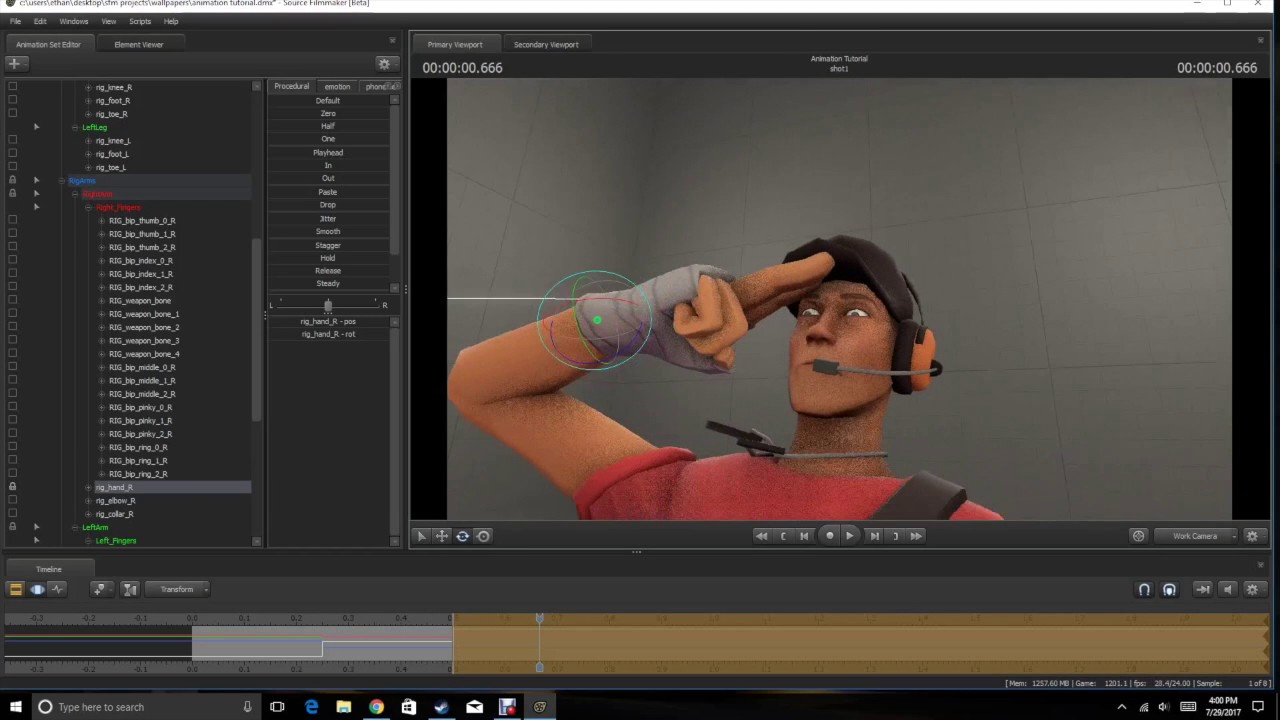Click the timeline hourglass time-selection icon

coord(129,589)
